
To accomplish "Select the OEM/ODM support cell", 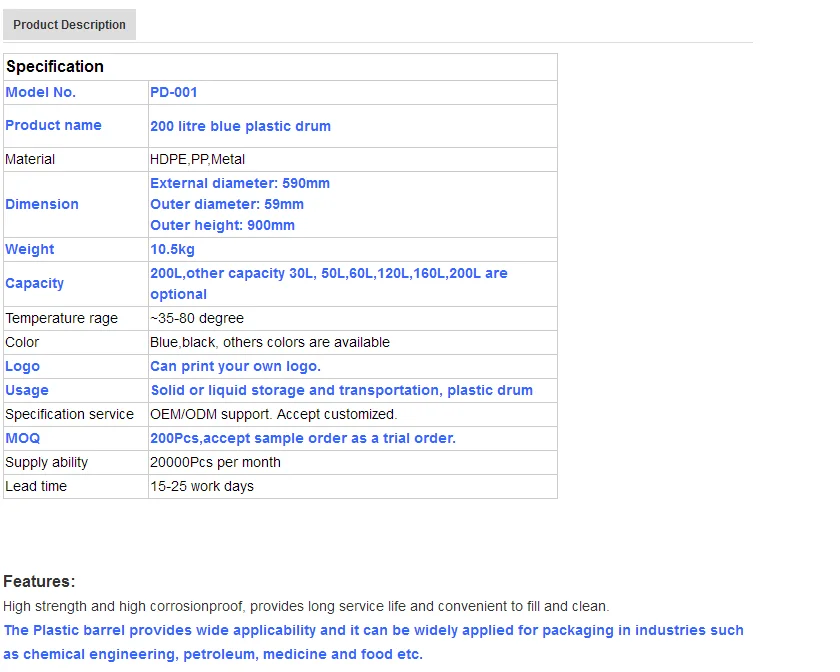I will [273, 414].
